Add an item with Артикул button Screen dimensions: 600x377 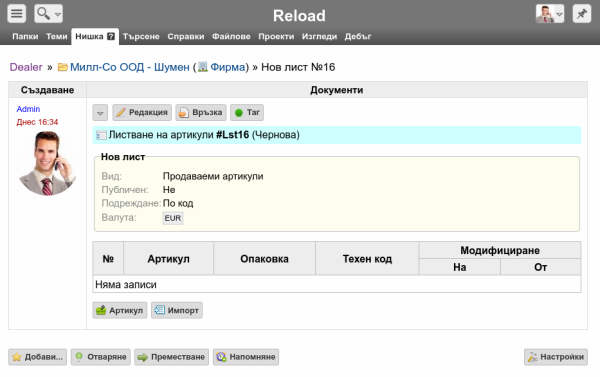coord(120,310)
